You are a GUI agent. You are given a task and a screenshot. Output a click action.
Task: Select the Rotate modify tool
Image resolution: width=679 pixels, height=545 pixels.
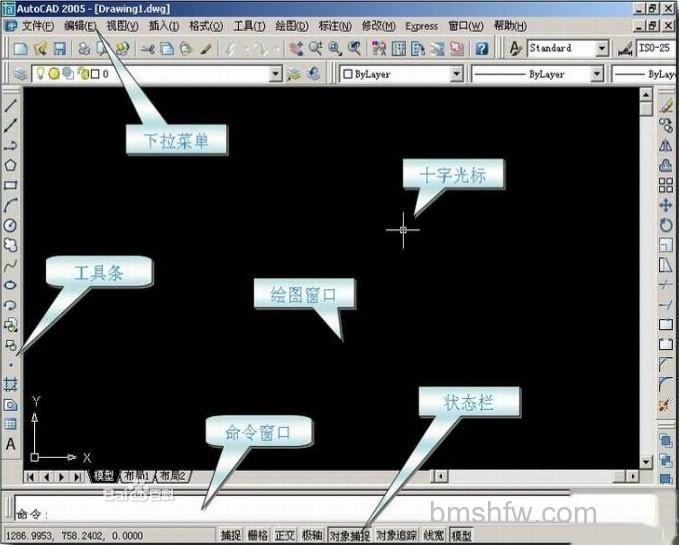(x=666, y=225)
